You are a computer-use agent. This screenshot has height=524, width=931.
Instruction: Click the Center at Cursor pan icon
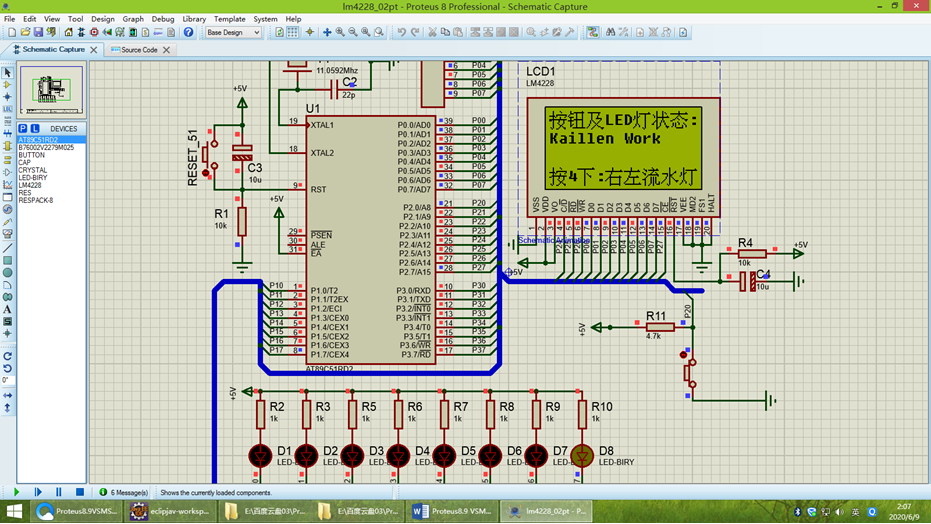[327, 33]
